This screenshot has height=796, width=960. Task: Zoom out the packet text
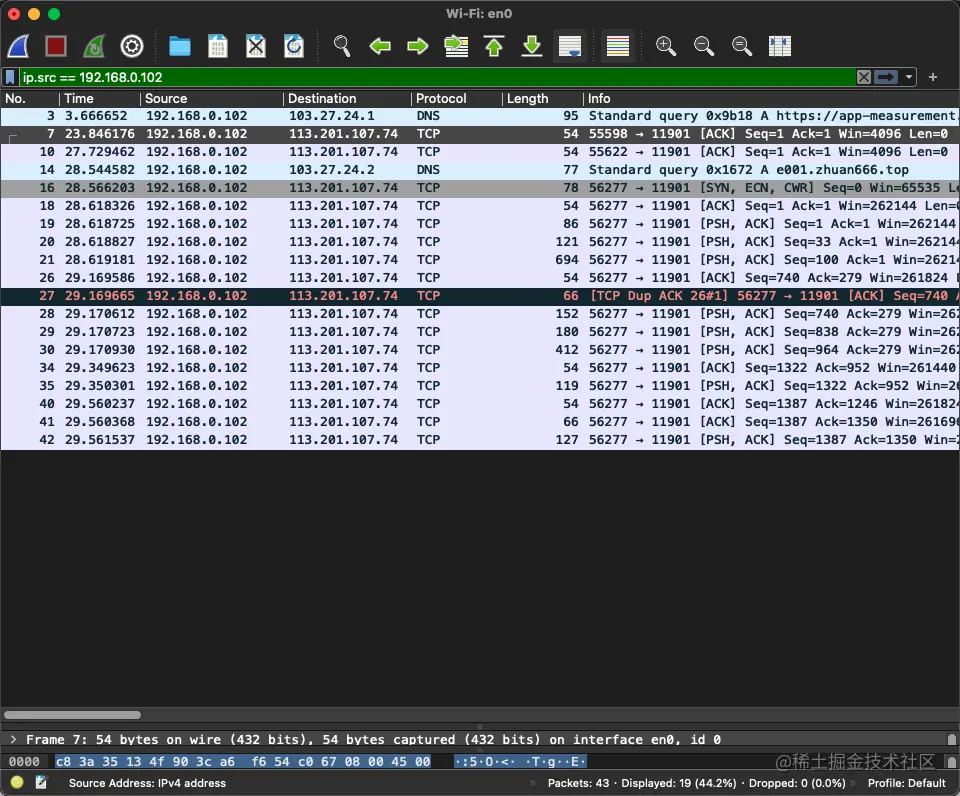pos(703,47)
